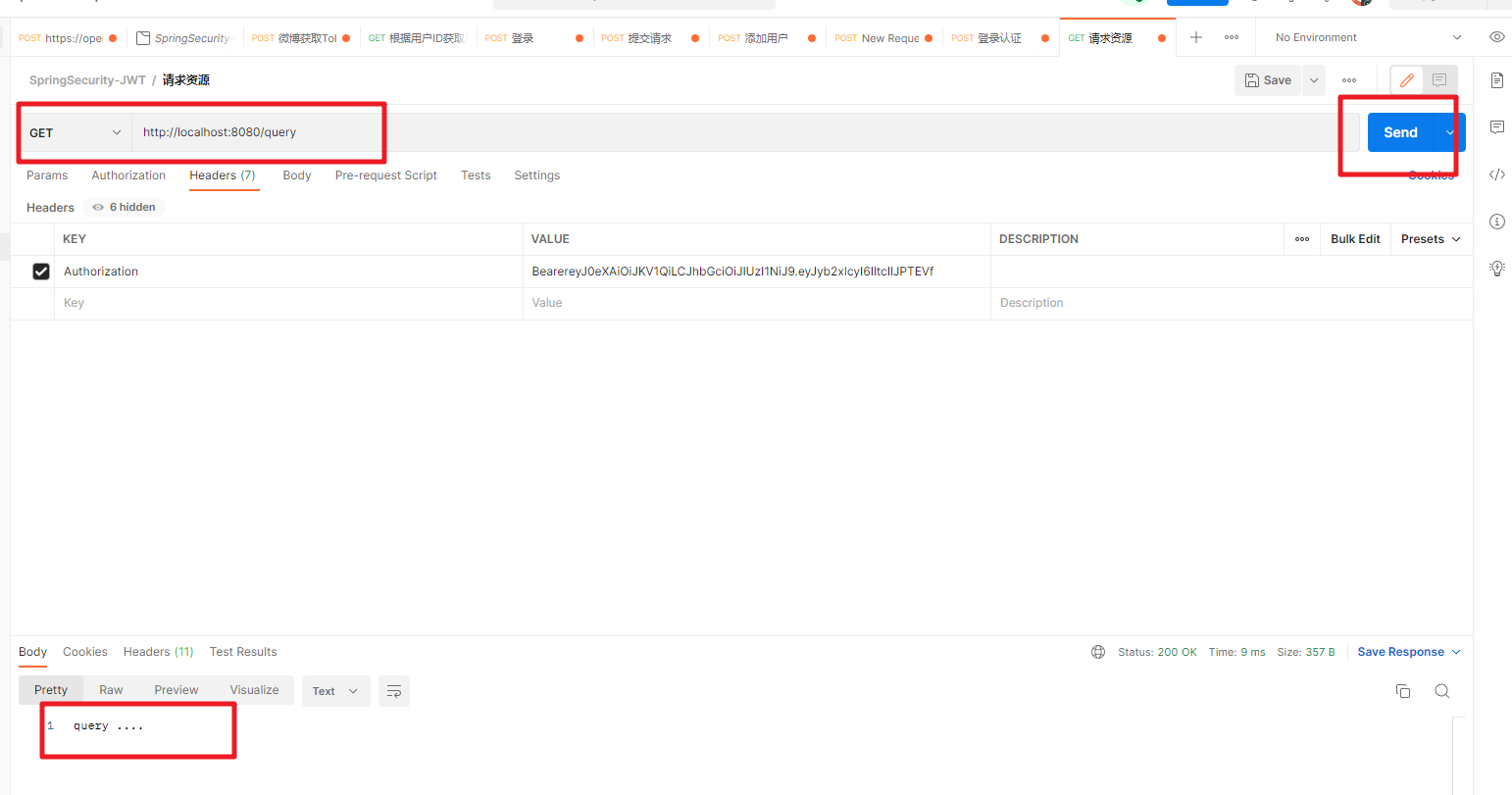The width and height of the screenshot is (1512, 795).
Task: Click the request URL field
Action: click(745, 132)
